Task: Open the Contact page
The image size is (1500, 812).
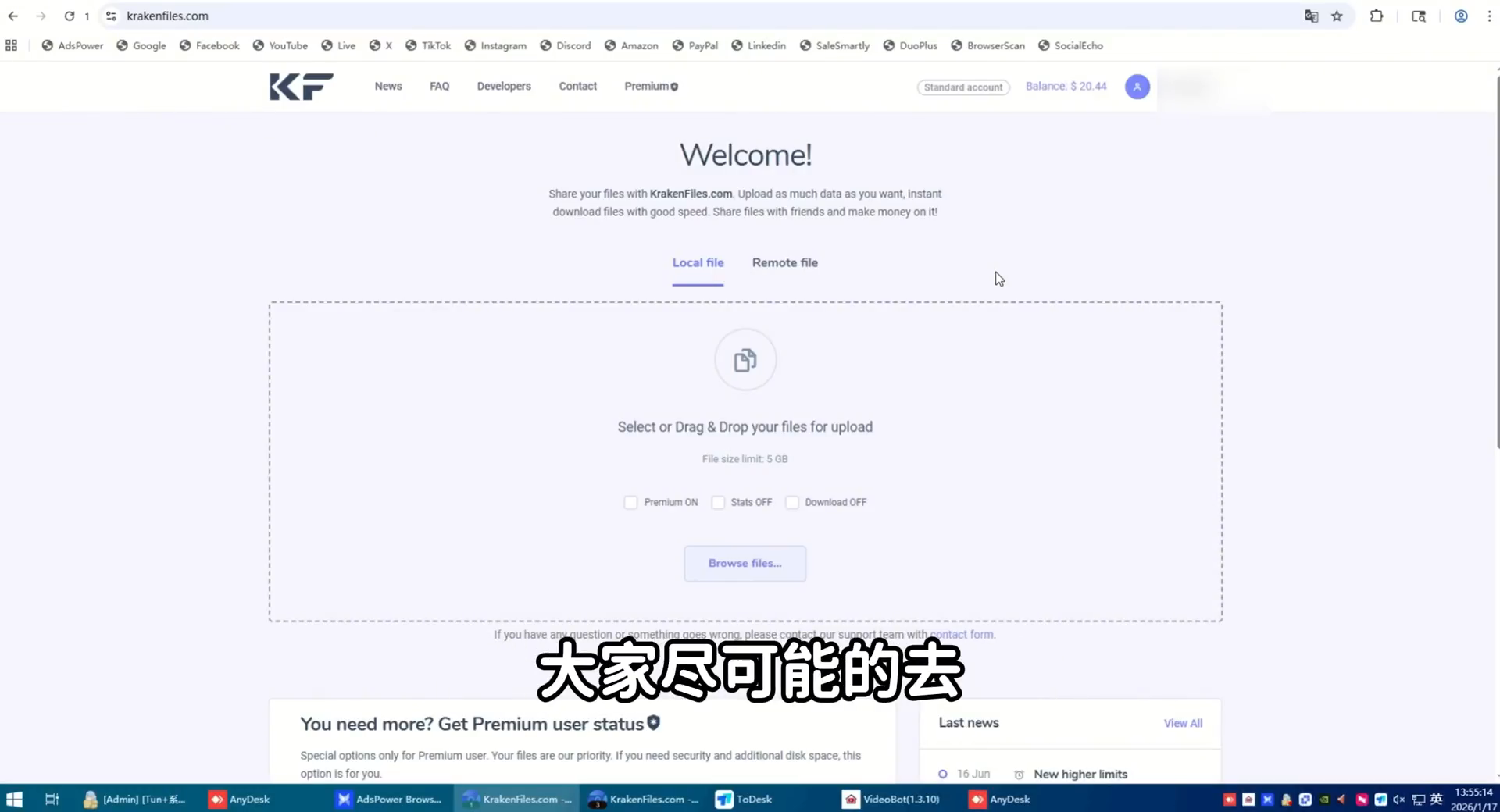Action: tap(577, 87)
